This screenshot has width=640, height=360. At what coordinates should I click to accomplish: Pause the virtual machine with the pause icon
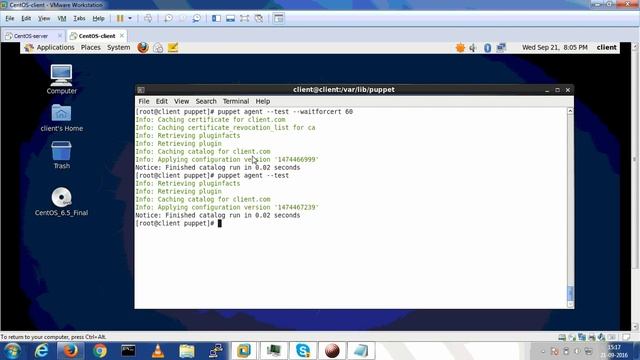(120, 18)
